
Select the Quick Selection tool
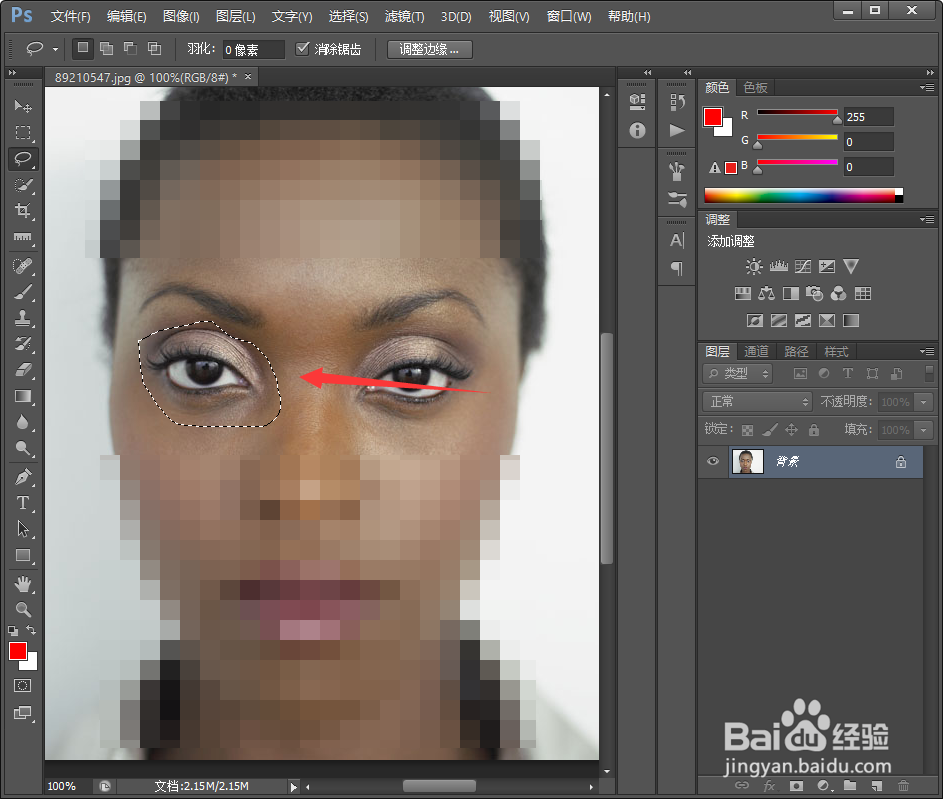[x=23, y=185]
